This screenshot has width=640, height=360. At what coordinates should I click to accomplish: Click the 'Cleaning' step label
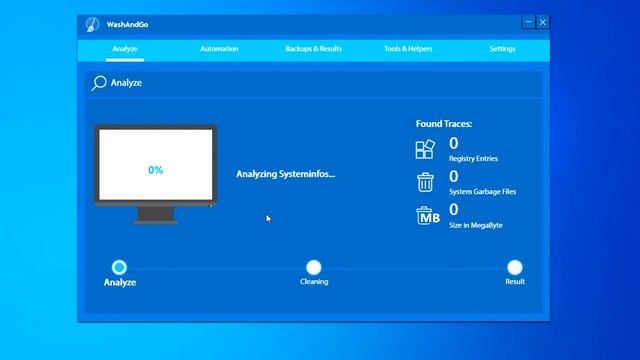click(x=314, y=282)
